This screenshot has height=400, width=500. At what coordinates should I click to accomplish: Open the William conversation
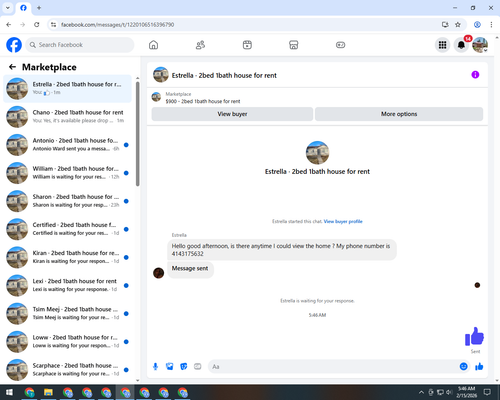pyautogui.click(x=67, y=173)
